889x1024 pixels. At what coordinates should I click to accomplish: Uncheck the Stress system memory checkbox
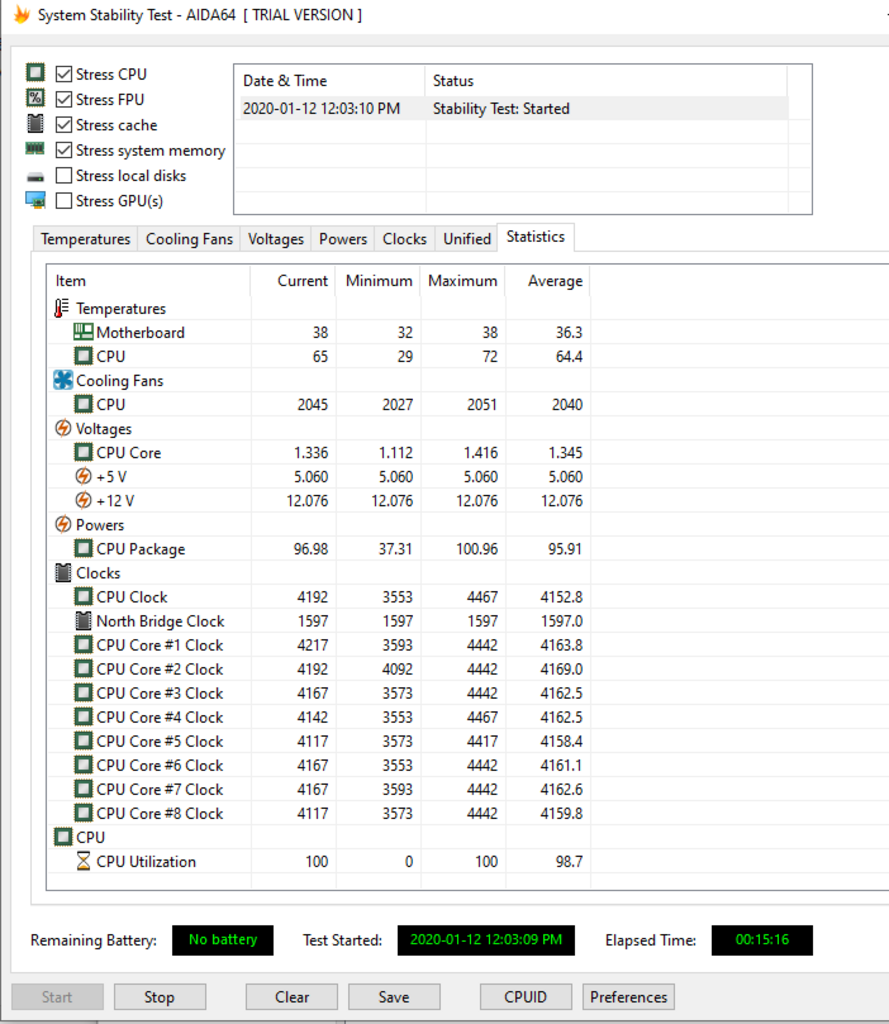point(63,150)
